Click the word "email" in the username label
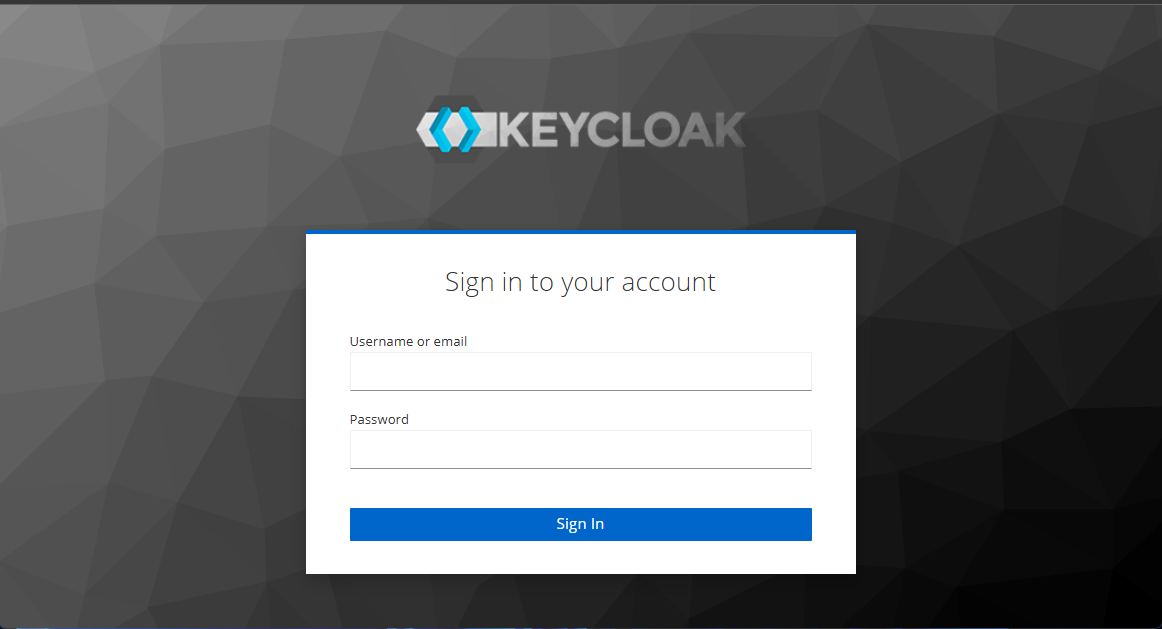 (450, 341)
